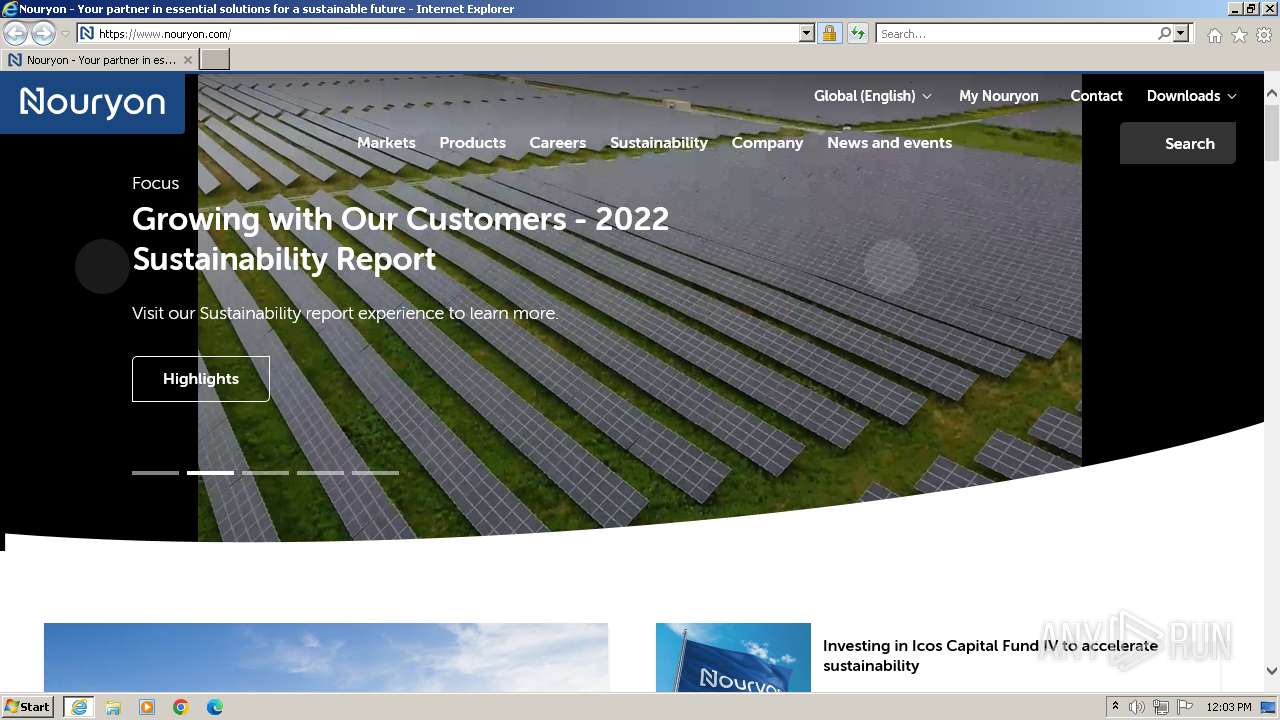Select the fourth carousel indicator bar
This screenshot has height=720, width=1280.
click(320, 473)
